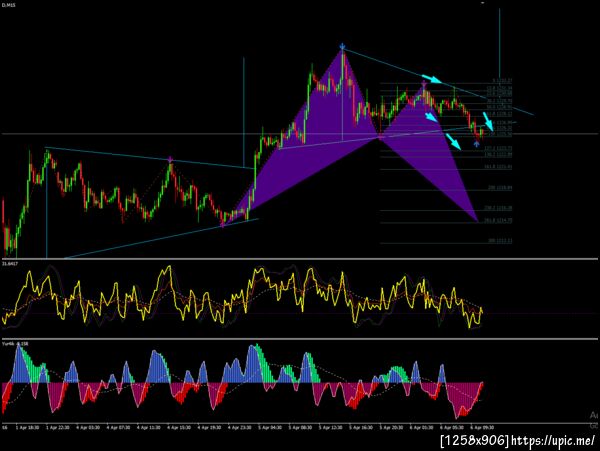
Task: Click the 4 Apr 11:30 time label
Action: pos(149,427)
